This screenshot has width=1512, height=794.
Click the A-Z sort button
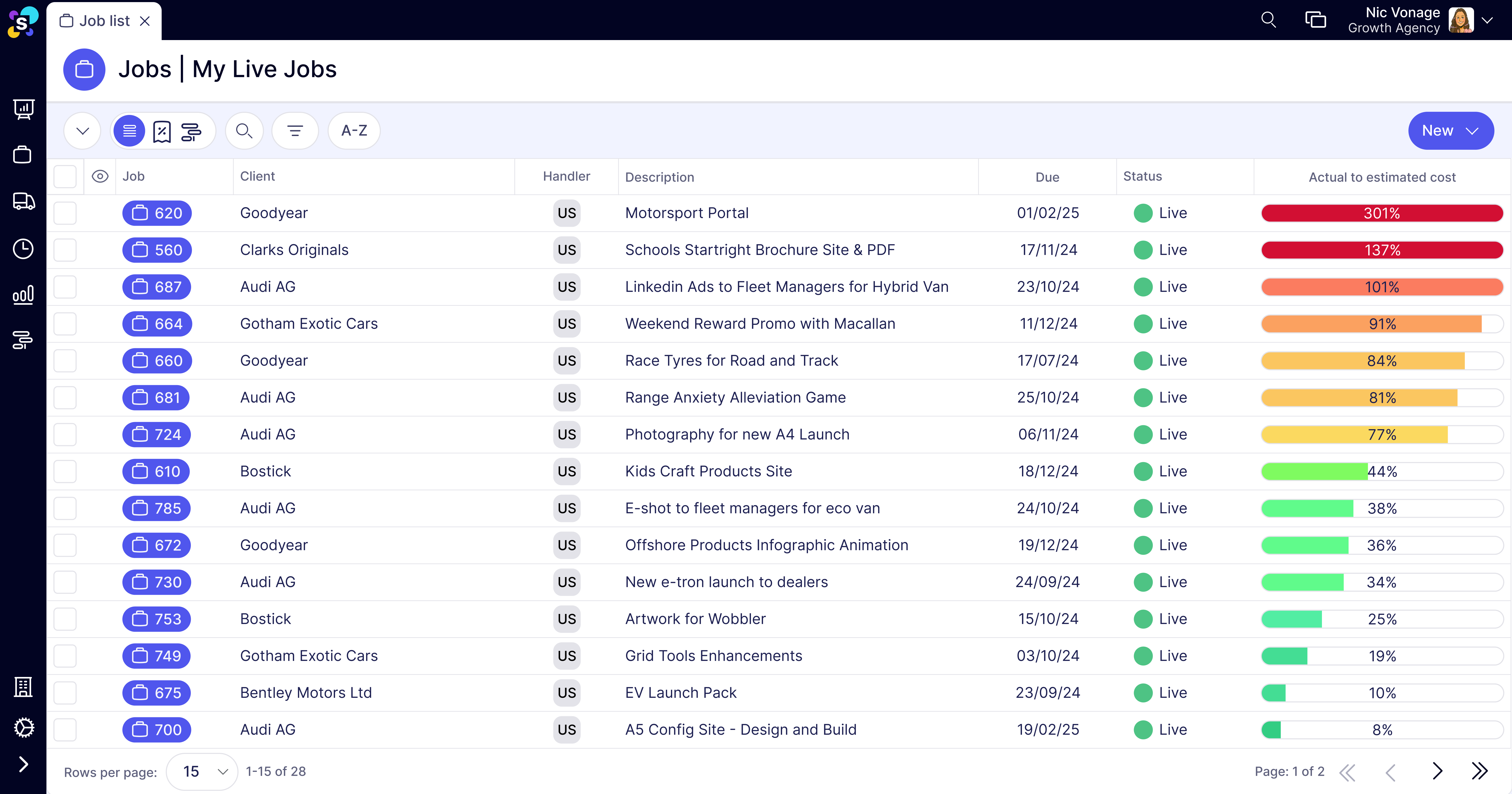(x=354, y=131)
